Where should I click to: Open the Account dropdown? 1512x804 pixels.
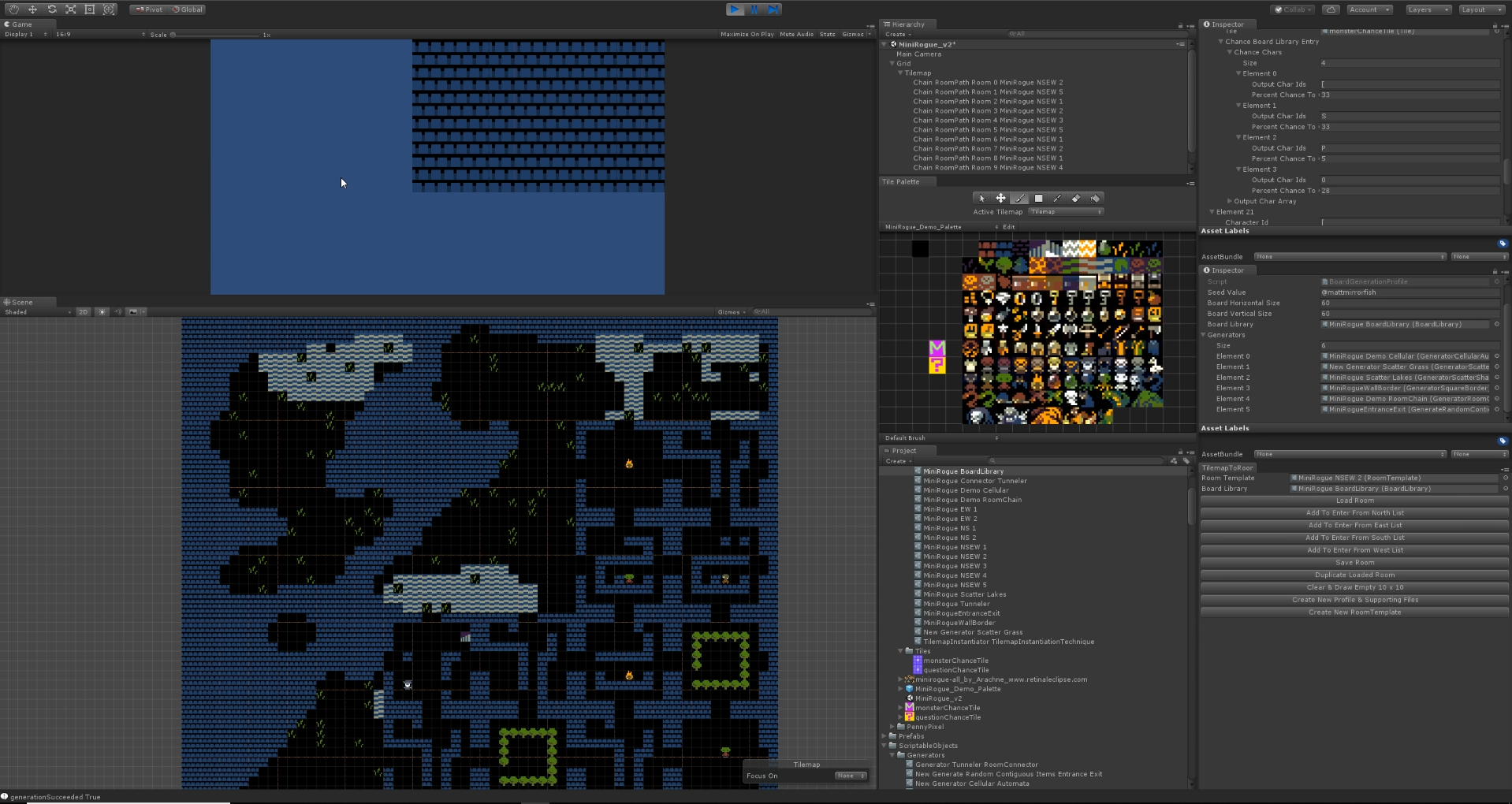tap(1369, 9)
